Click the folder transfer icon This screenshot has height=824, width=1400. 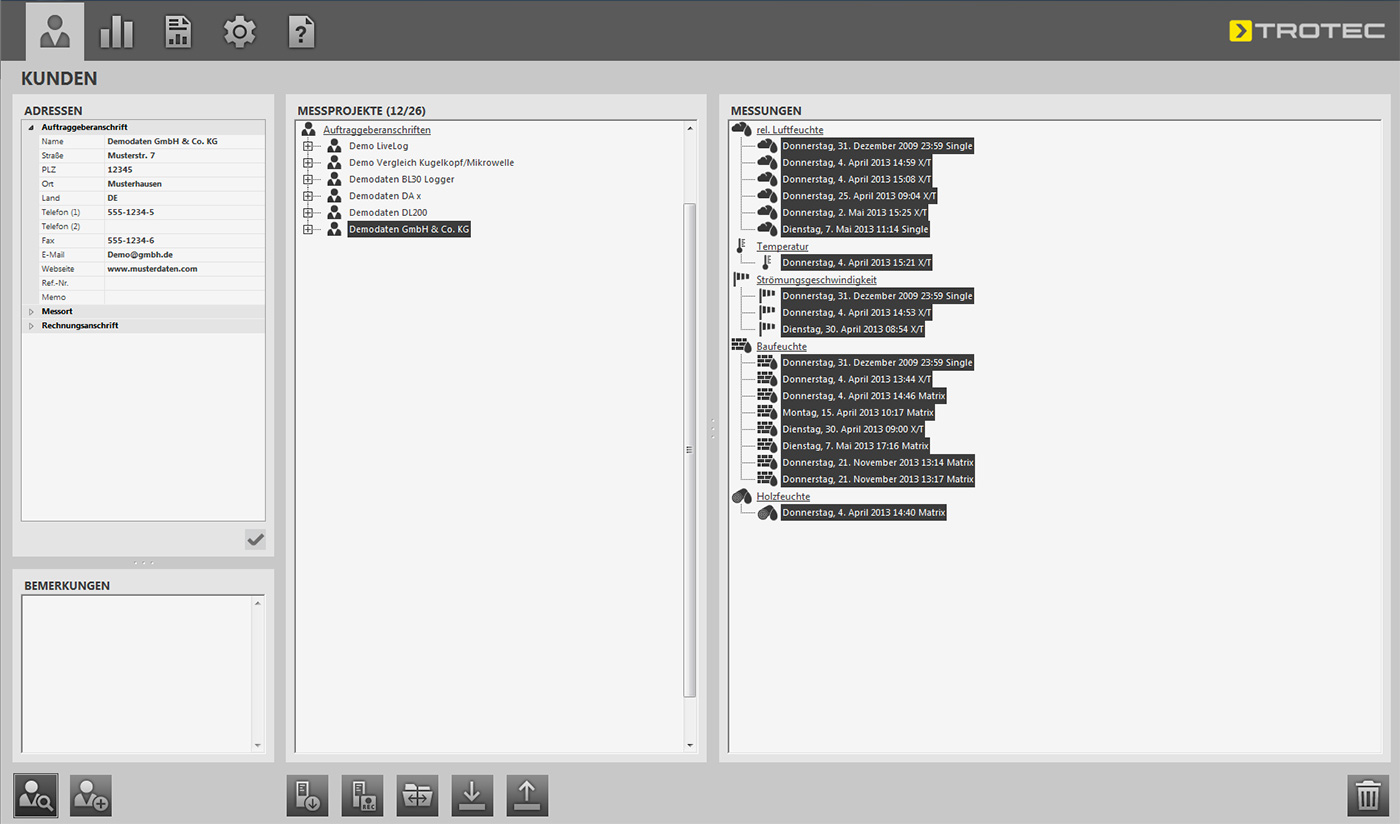point(417,795)
